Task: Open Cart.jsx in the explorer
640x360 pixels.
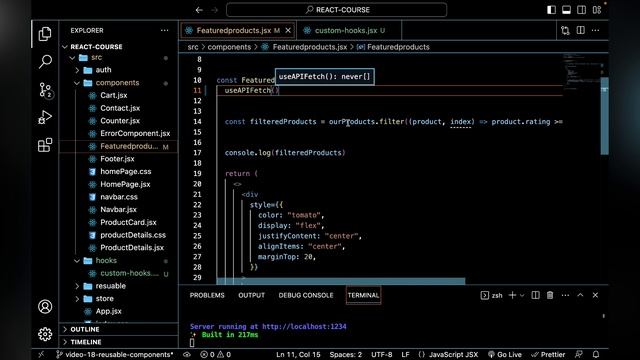Action: (x=114, y=96)
